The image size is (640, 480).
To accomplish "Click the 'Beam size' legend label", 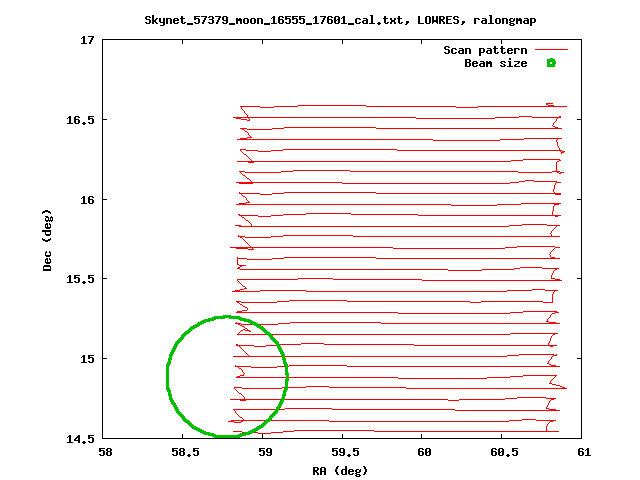I will click(496, 63).
